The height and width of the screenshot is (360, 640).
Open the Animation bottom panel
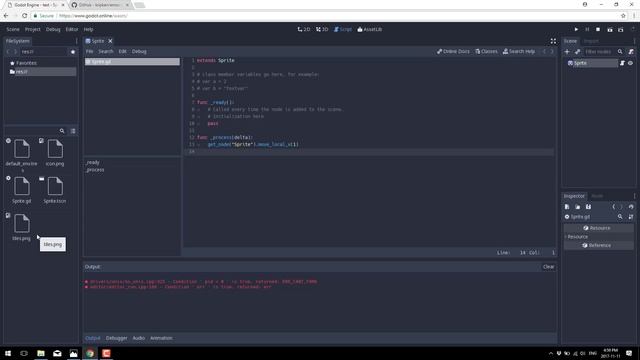[x=161, y=338]
